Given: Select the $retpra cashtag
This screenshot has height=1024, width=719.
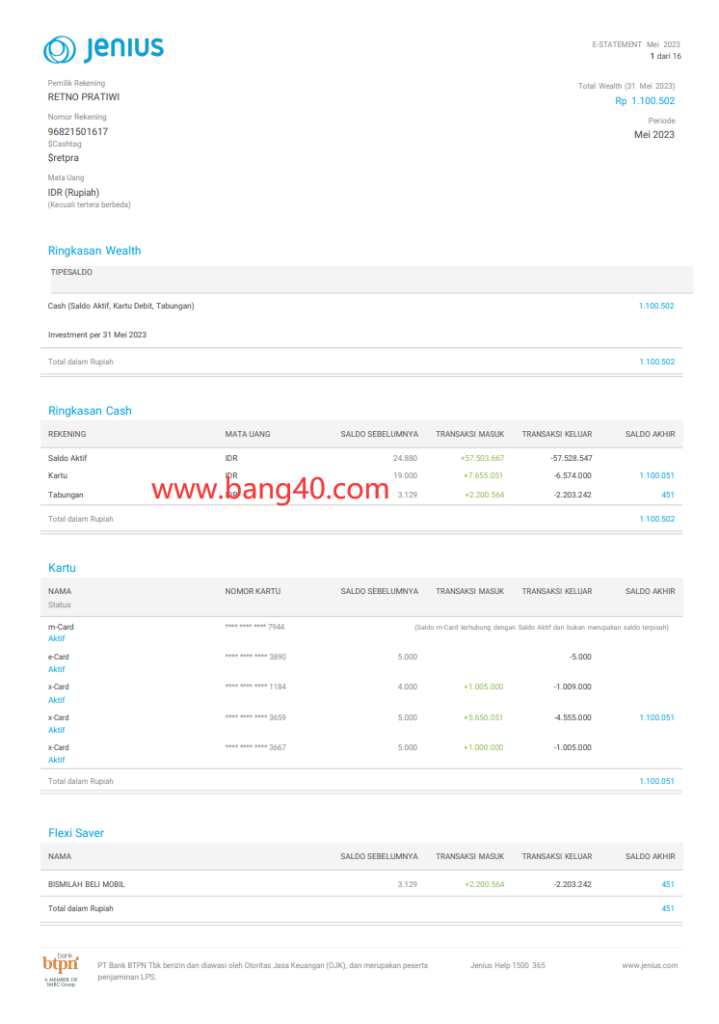Looking at the screenshot, I should [63, 157].
